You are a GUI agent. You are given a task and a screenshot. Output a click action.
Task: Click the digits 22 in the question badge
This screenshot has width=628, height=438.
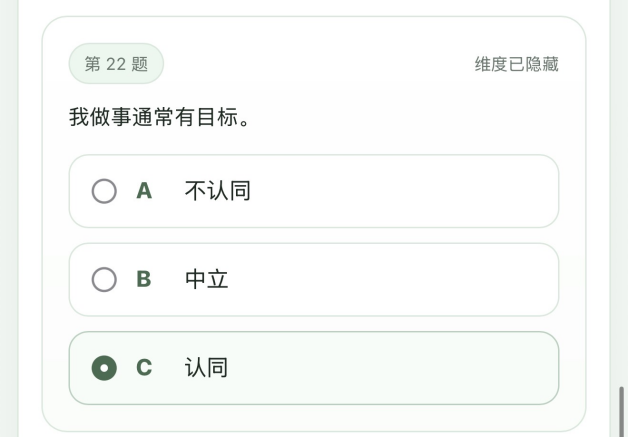tap(116, 64)
